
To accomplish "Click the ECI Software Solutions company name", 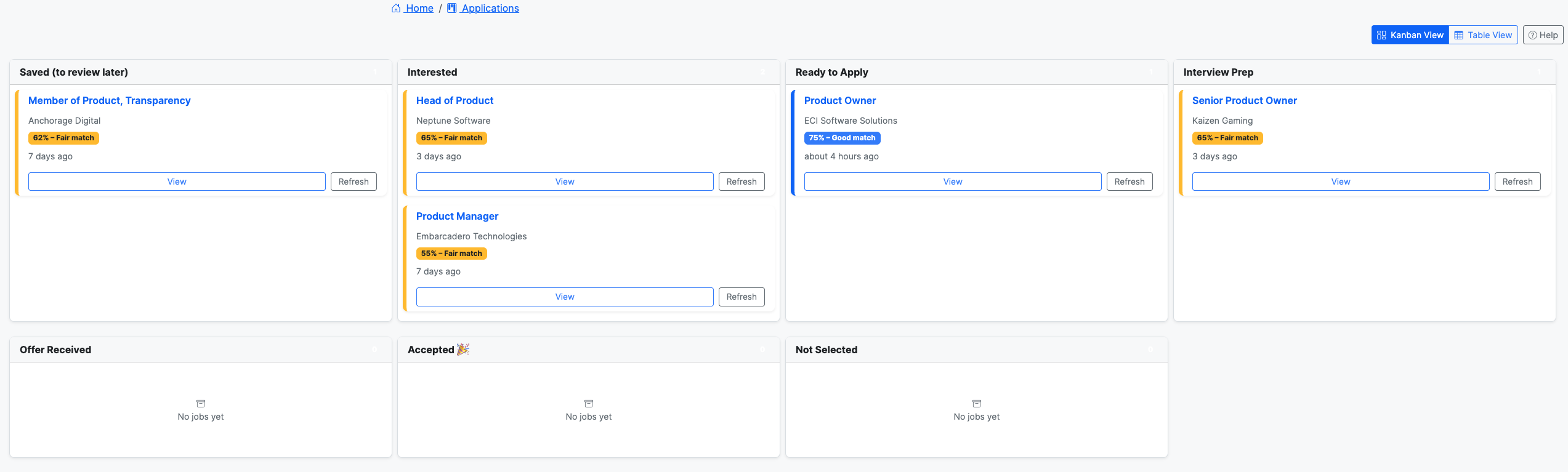I will tap(851, 121).
